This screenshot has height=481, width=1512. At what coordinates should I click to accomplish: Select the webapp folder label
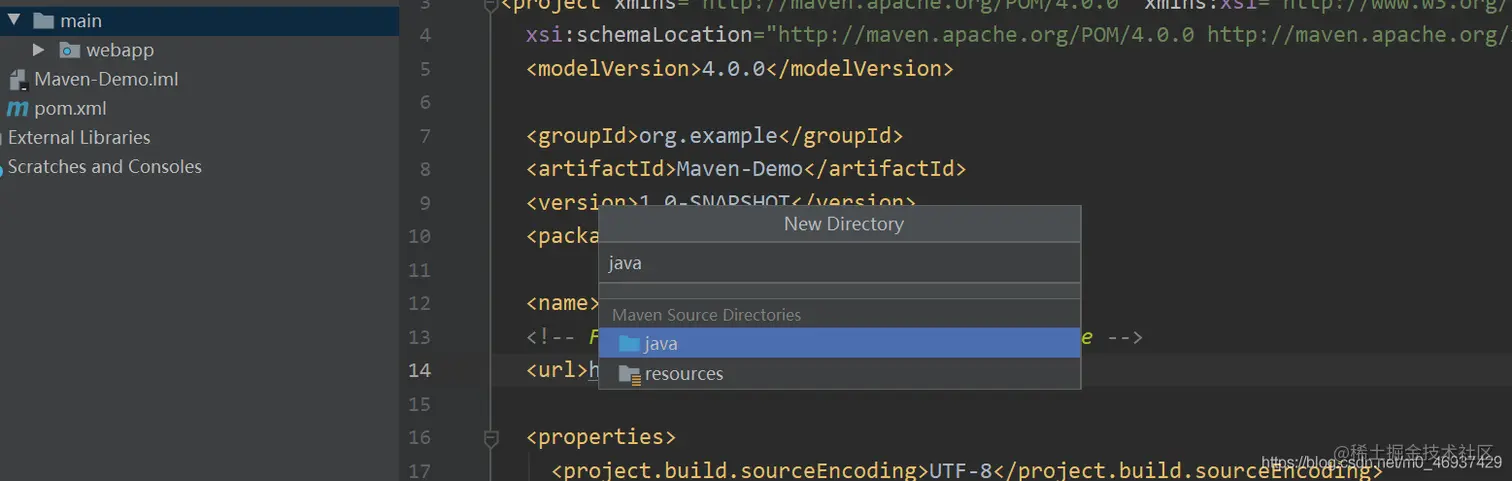click(120, 50)
